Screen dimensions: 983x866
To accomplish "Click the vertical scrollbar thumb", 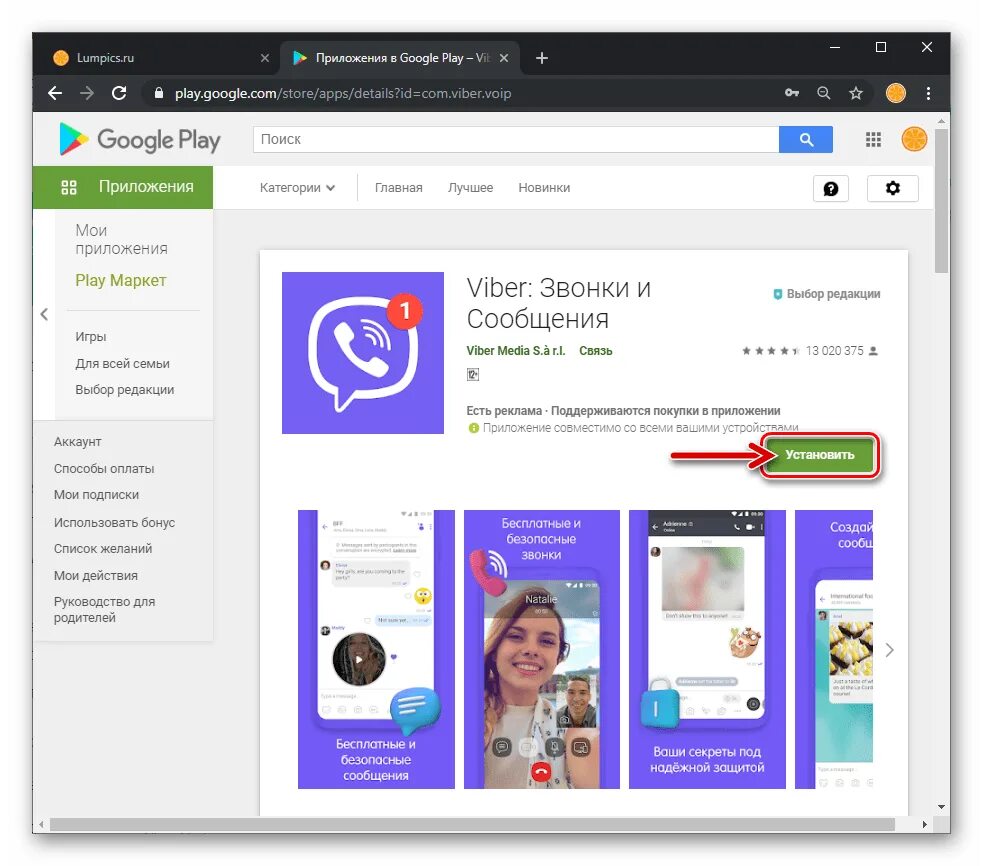I will 941,201.
